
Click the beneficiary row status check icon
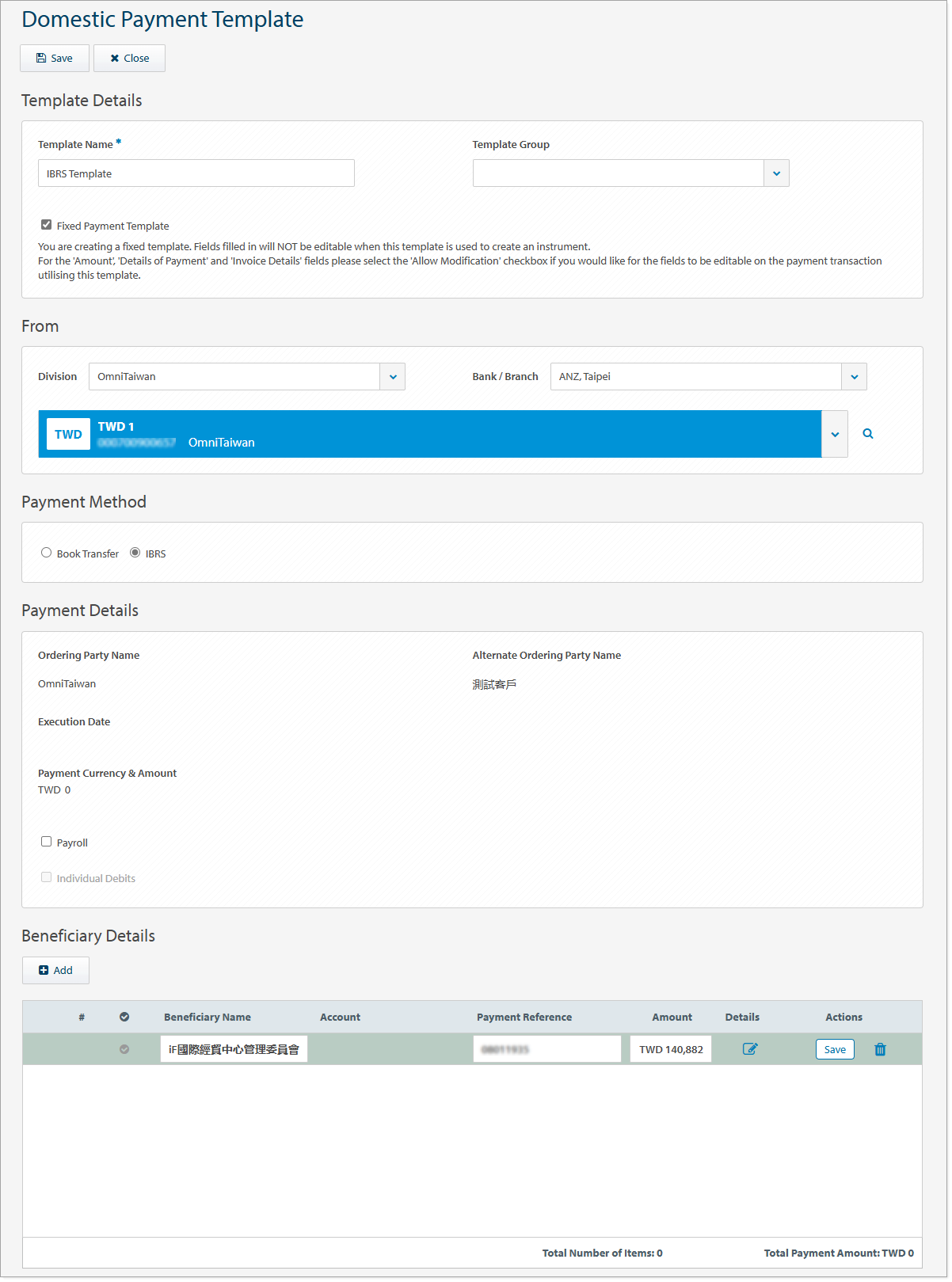click(x=124, y=1049)
